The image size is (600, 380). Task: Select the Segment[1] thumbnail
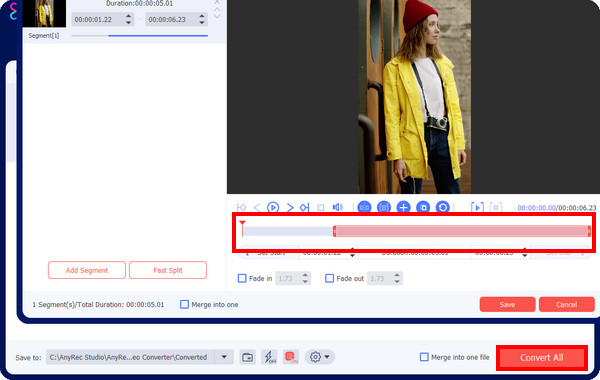click(x=44, y=13)
